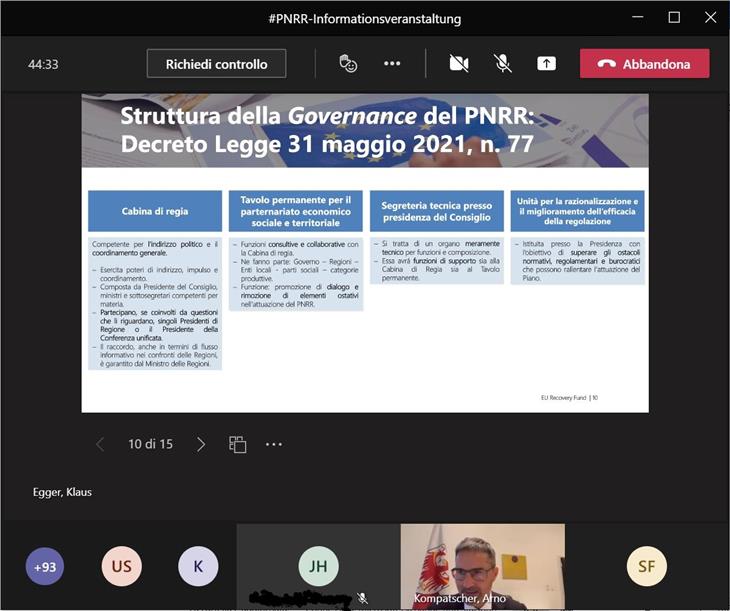This screenshot has height=611, width=730.
Task: Show the +93 additional participants
Action: tap(45, 567)
